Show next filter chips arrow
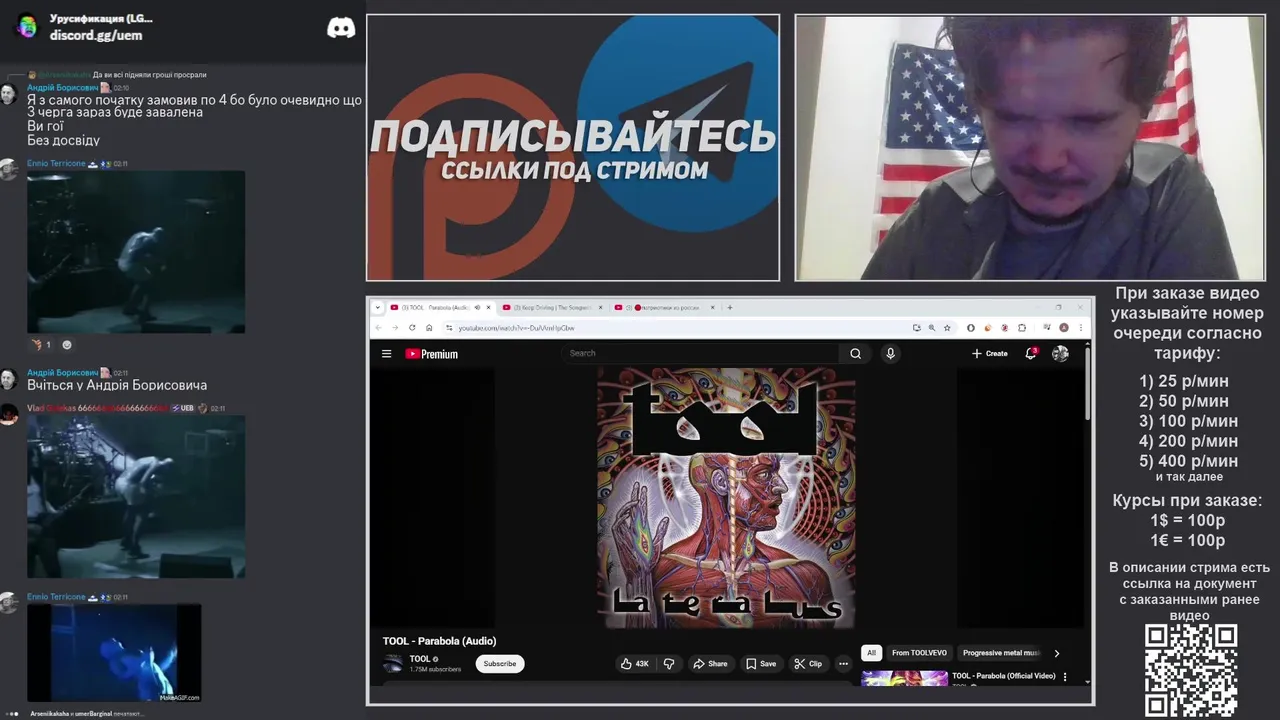Viewport: 1280px width, 720px height. pyautogui.click(x=1057, y=653)
